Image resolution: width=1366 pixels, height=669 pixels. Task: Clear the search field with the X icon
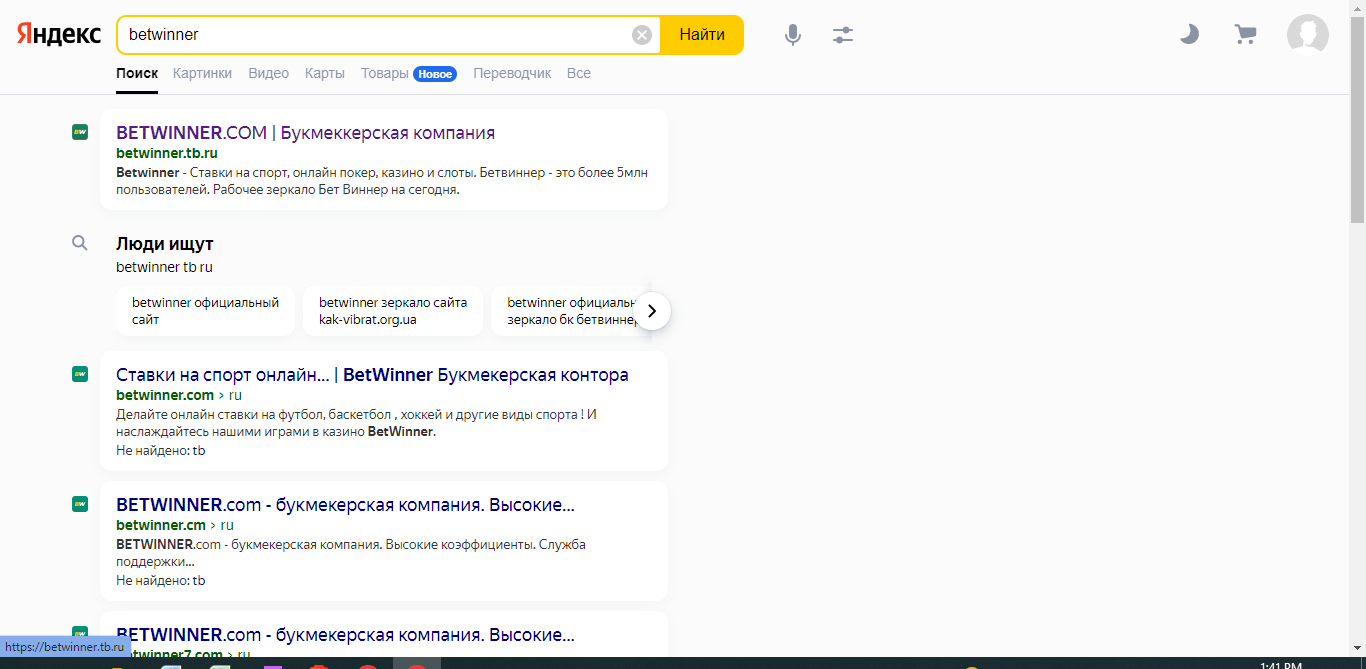(x=642, y=35)
